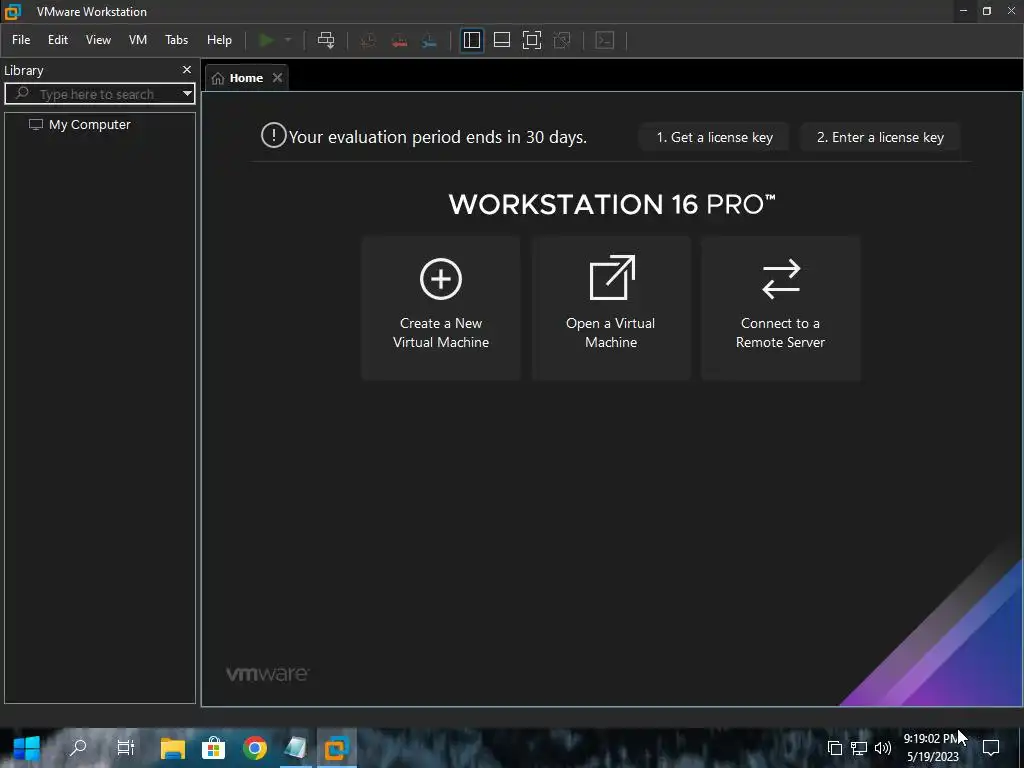
Task: Click the taskbar clock 9:19:02 PM
Action: click(933, 739)
